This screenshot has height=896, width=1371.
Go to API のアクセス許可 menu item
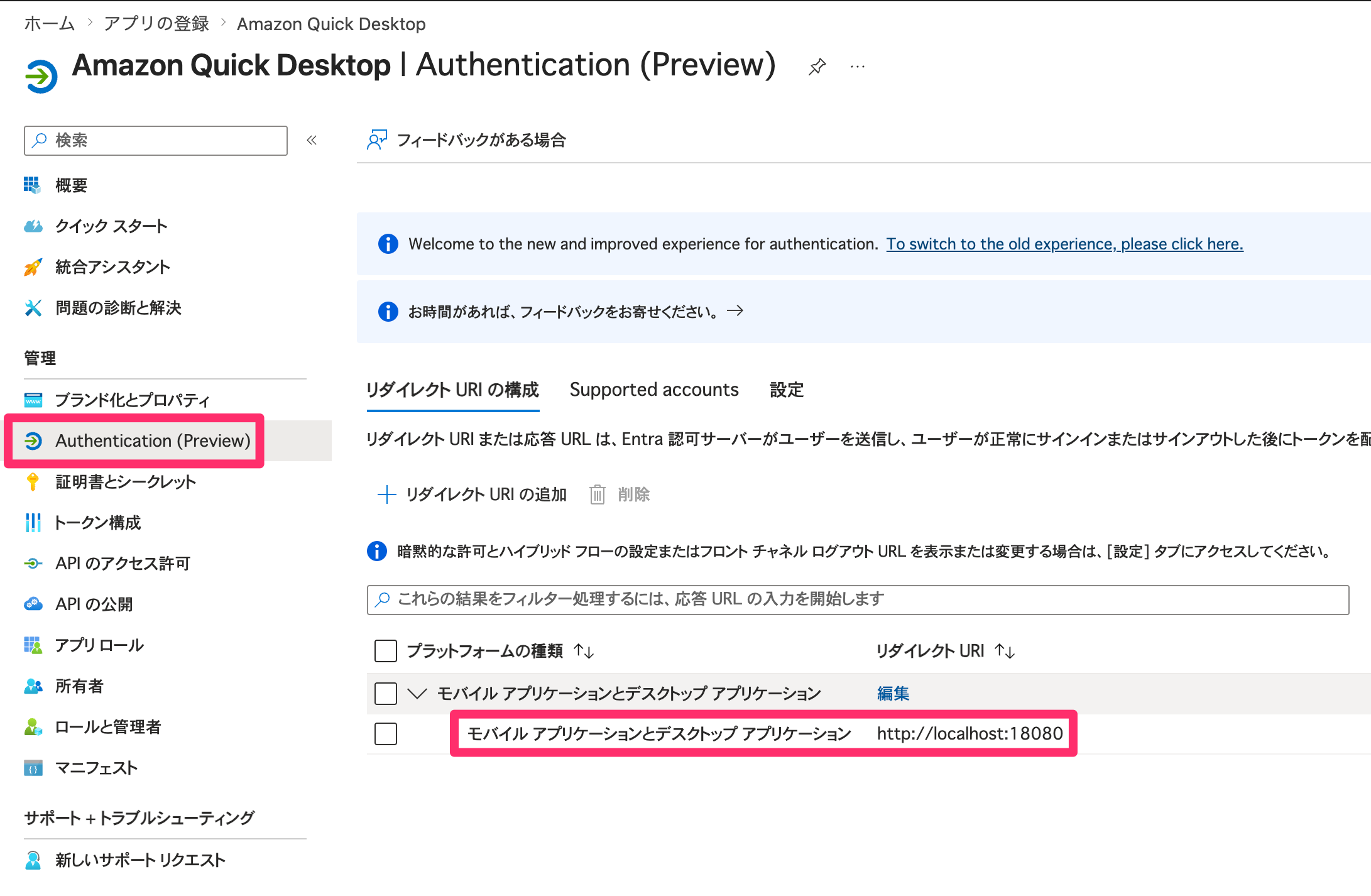tap(123, 564)
